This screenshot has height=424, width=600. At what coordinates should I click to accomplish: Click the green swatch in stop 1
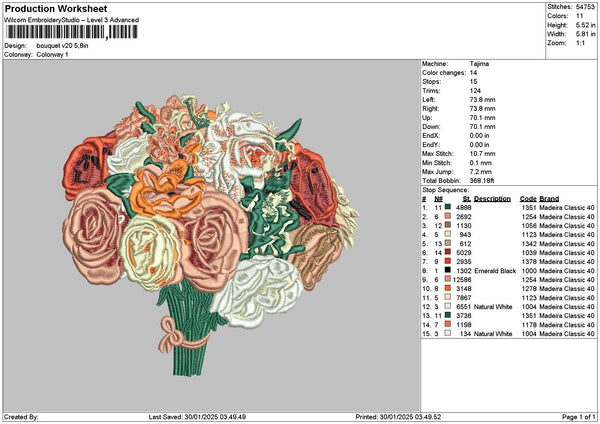pyautogui.click(x=447, y=207)
